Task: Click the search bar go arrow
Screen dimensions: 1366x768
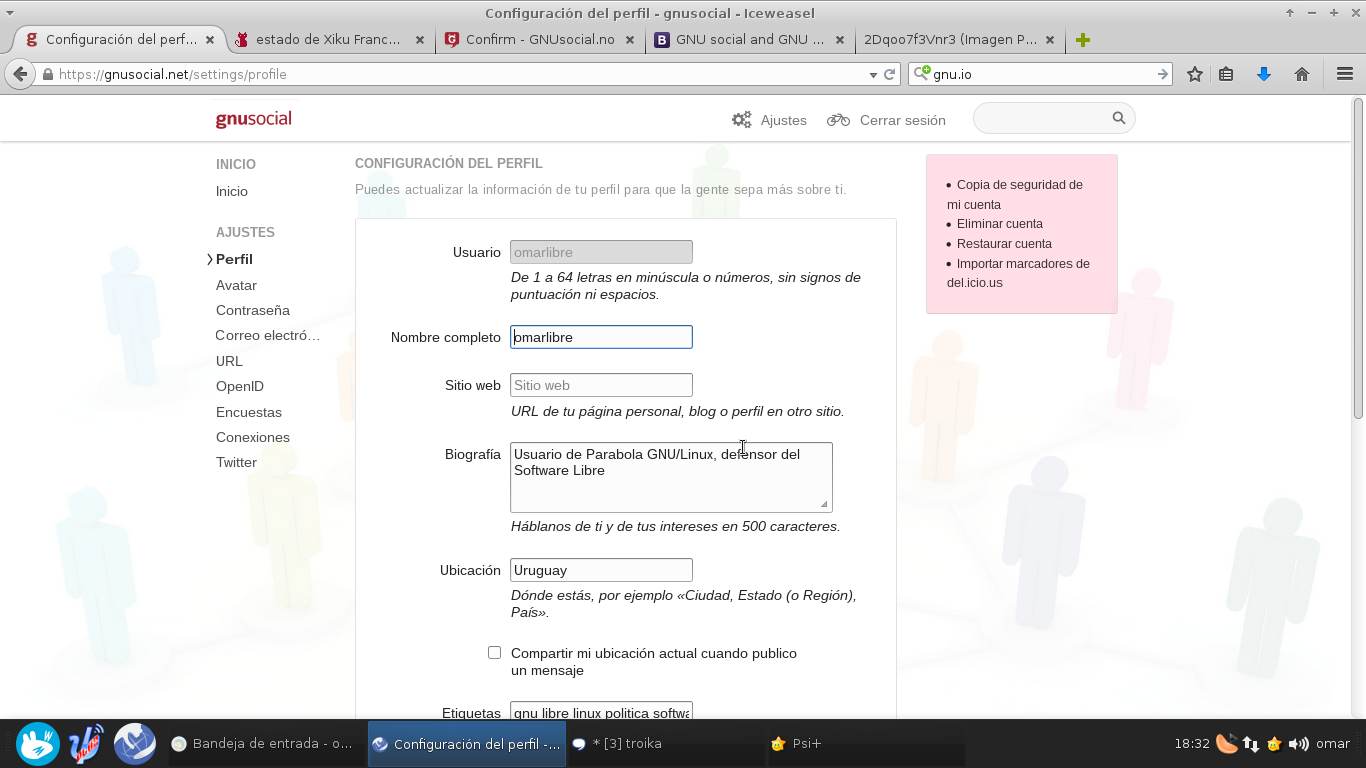Action: [x=1163, y=74]
